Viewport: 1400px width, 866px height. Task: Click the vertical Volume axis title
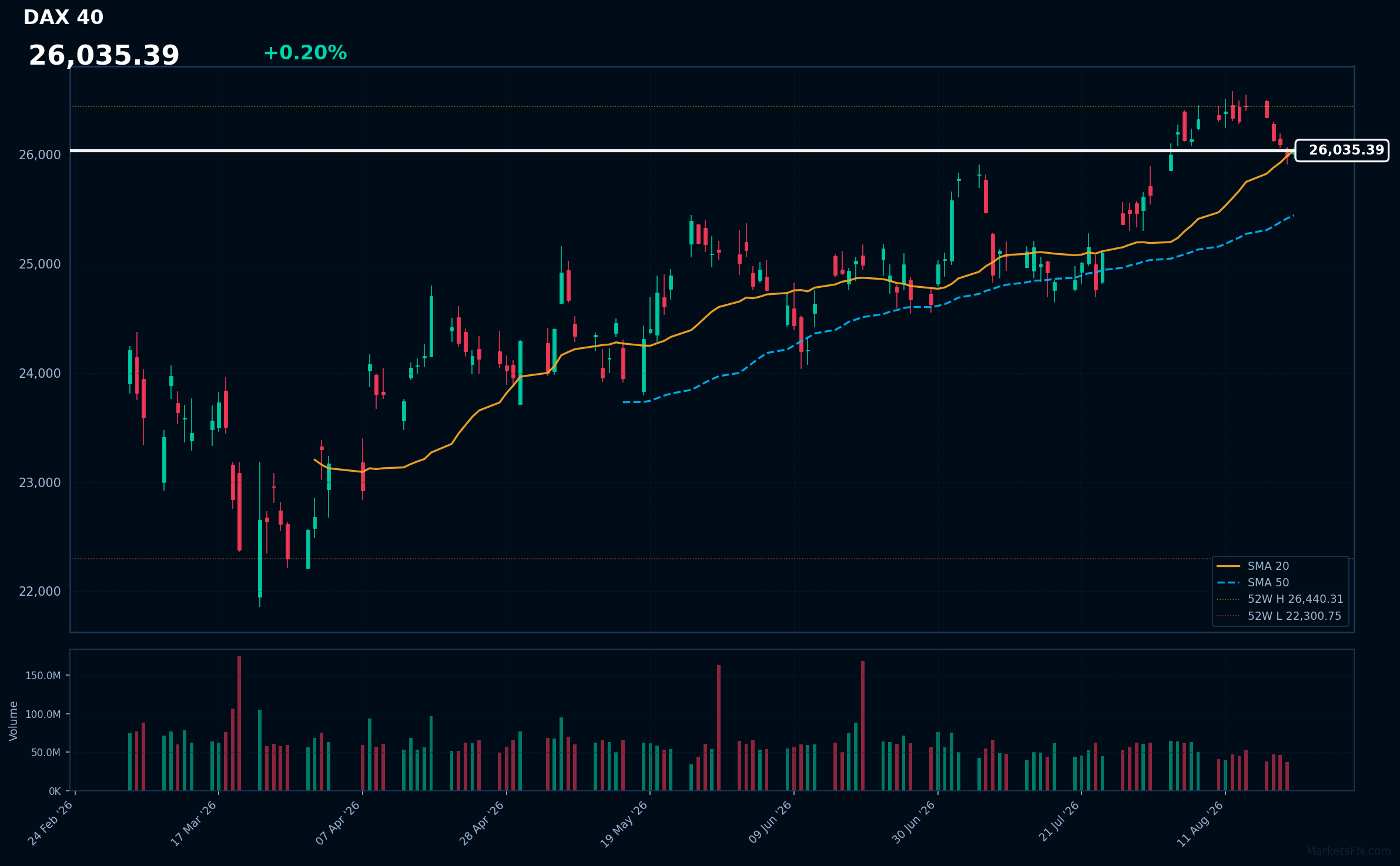14,721
